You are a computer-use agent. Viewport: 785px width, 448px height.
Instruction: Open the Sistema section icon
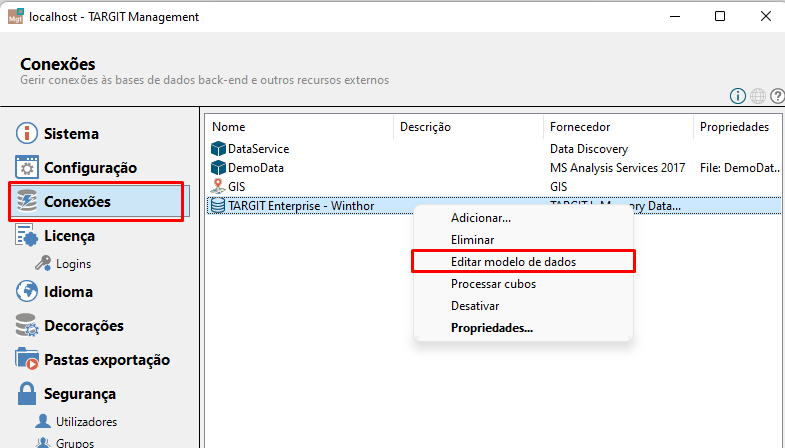point(27,134)
